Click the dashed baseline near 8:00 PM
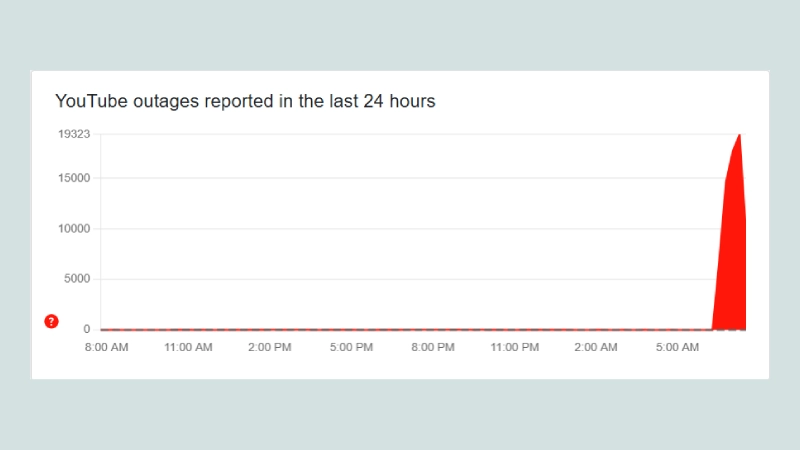This screenshot has height=450, width=800. (433, 329)
